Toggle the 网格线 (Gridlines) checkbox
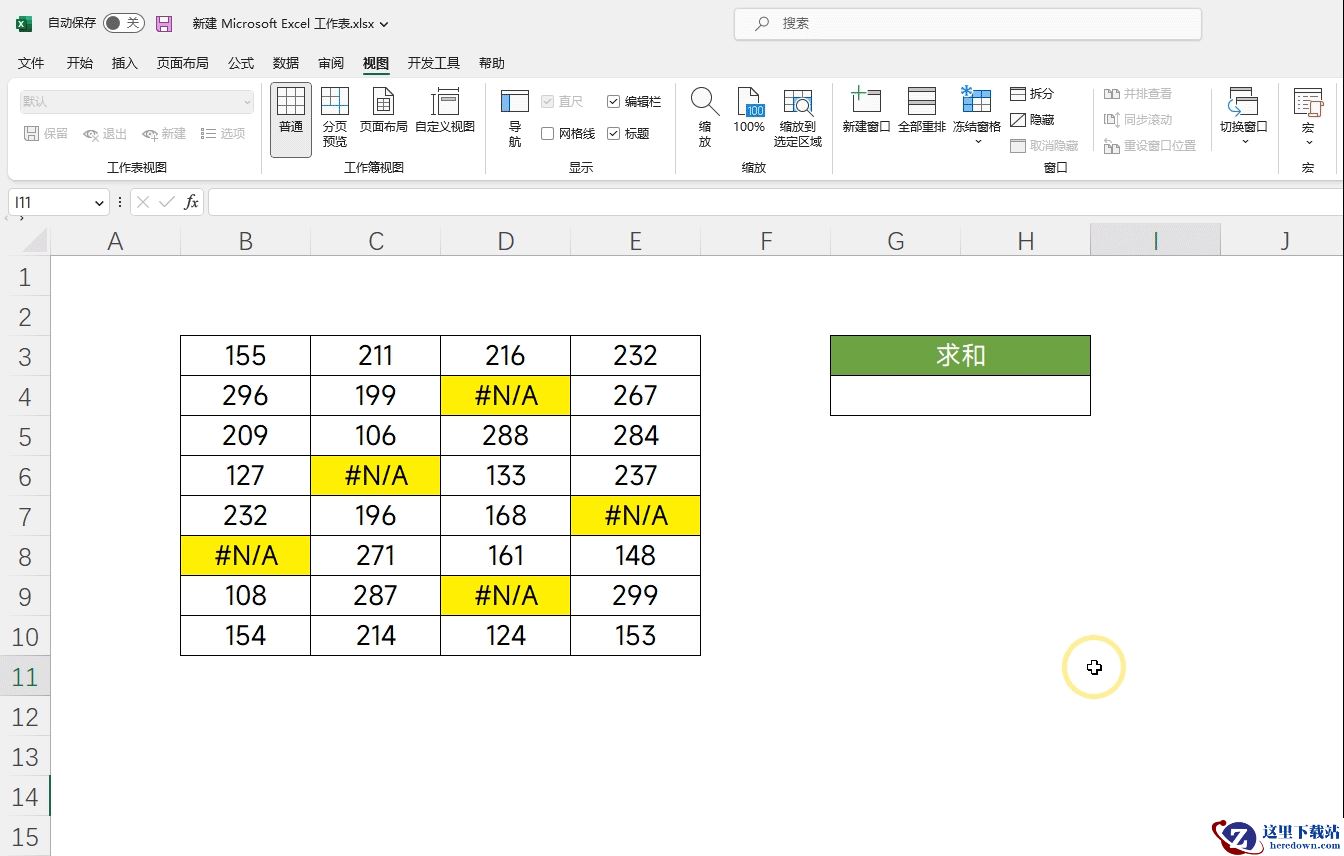1344x856 pixels. [548, 134]
